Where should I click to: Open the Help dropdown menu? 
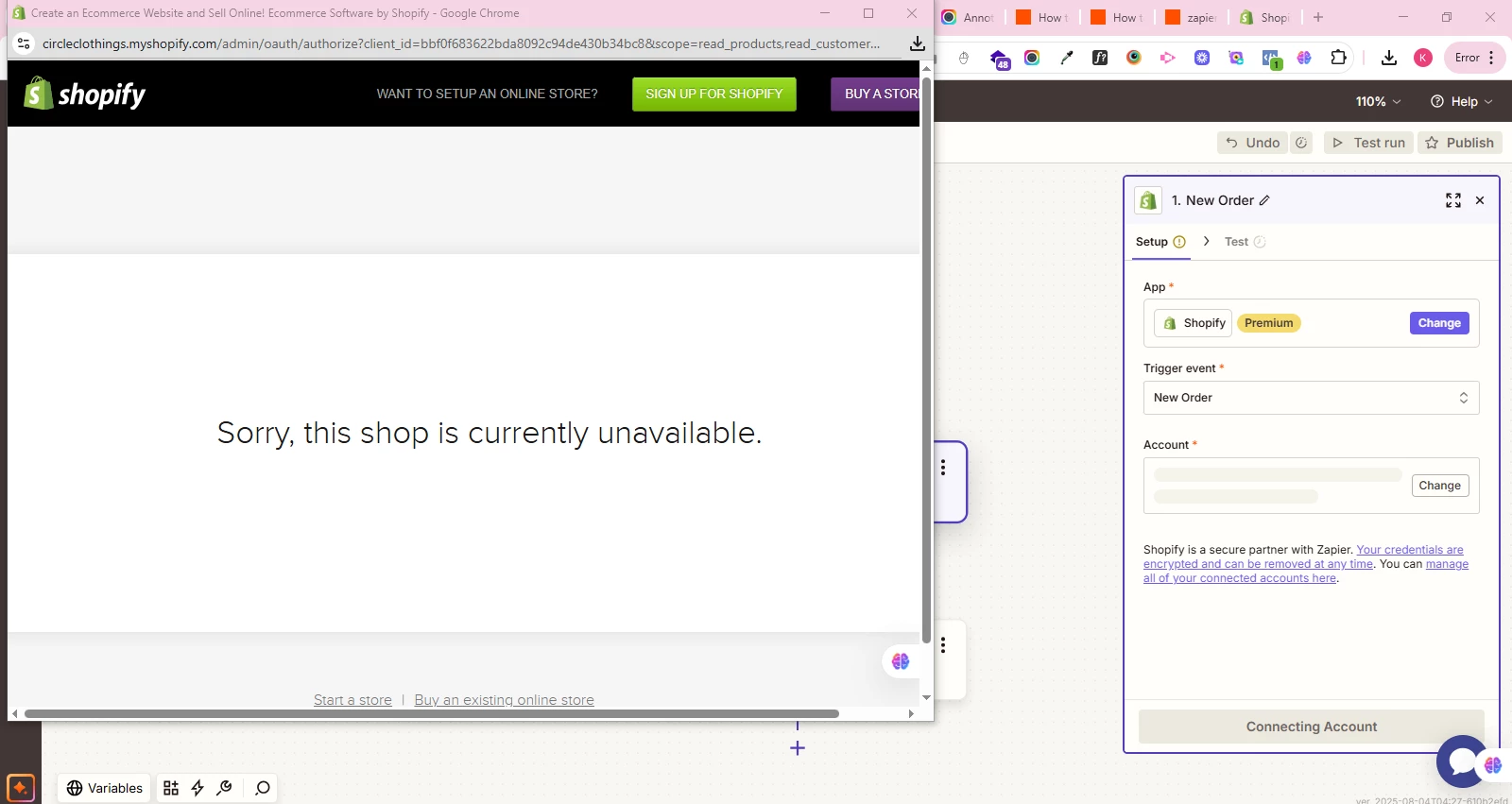pyautogui.click(x=1461, y=101)
